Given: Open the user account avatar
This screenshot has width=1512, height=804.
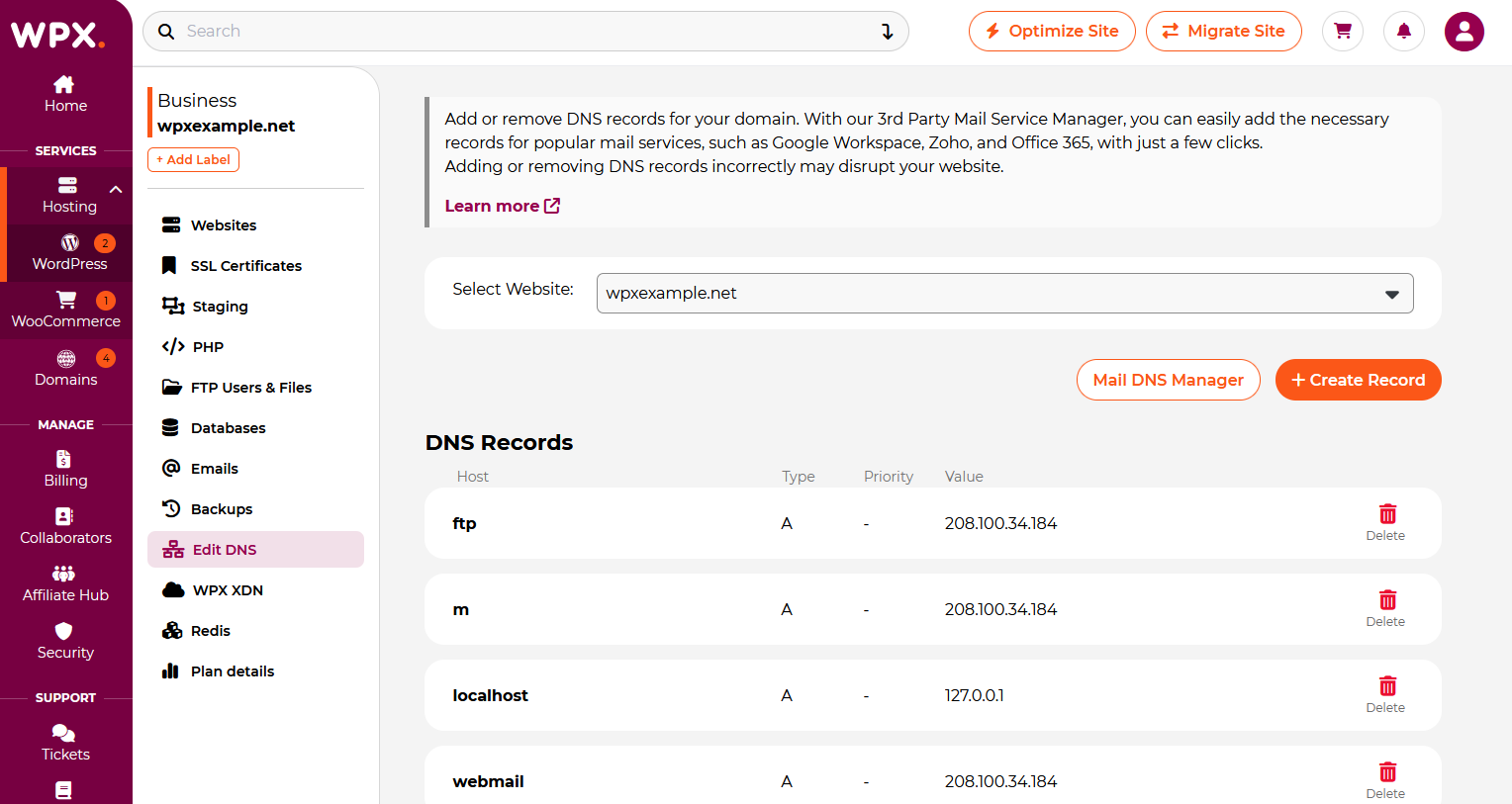Looking at the screenshot, I should 1465,32.
